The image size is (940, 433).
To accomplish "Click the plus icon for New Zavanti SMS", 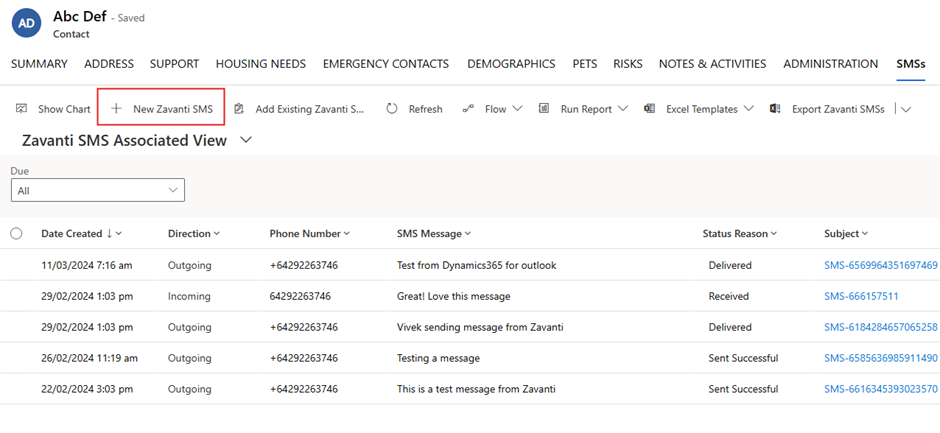I will (x=117, y=109).
